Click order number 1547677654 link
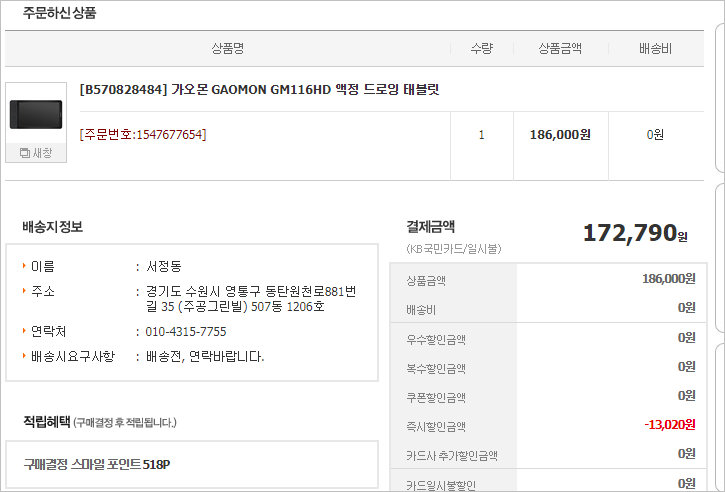 (143, 135)
